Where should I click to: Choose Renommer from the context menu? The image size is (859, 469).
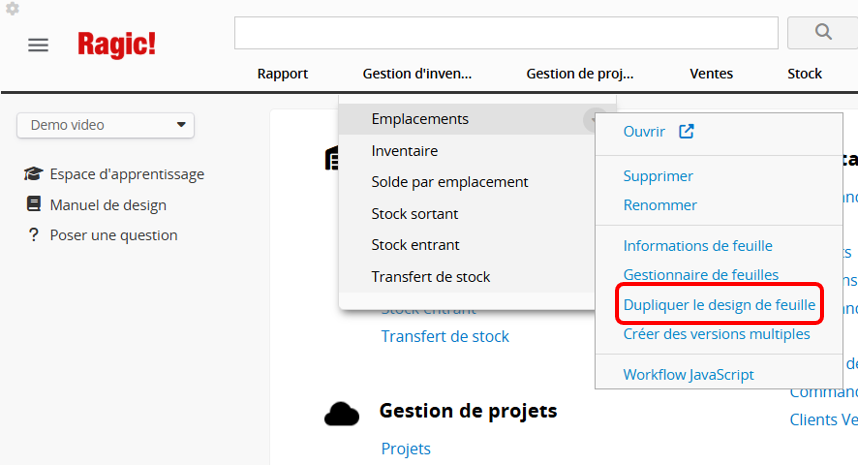[x=660, y=205]
